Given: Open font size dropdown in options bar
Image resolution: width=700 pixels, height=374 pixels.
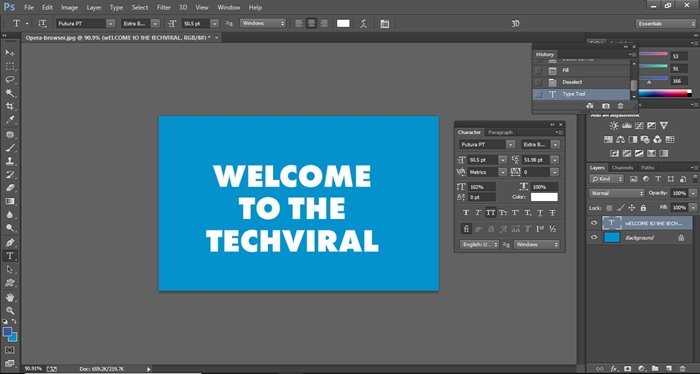Looking at the screenshot, I should pyautogui.click(x=215, y=24).
